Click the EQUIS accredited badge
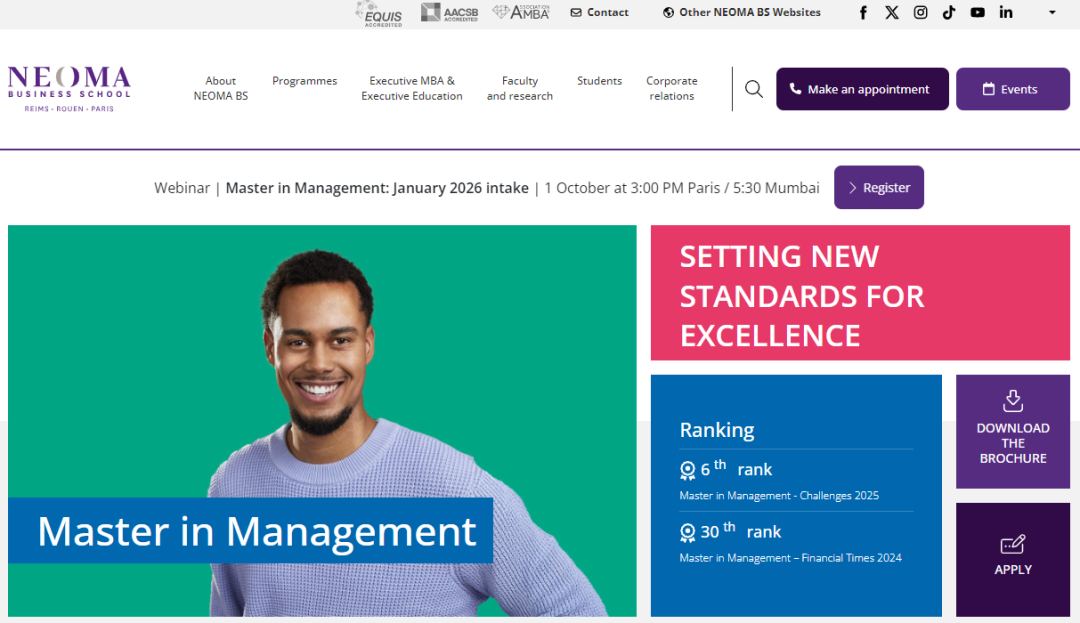Viewport: 1080px width, 623px height. point(379,13)
